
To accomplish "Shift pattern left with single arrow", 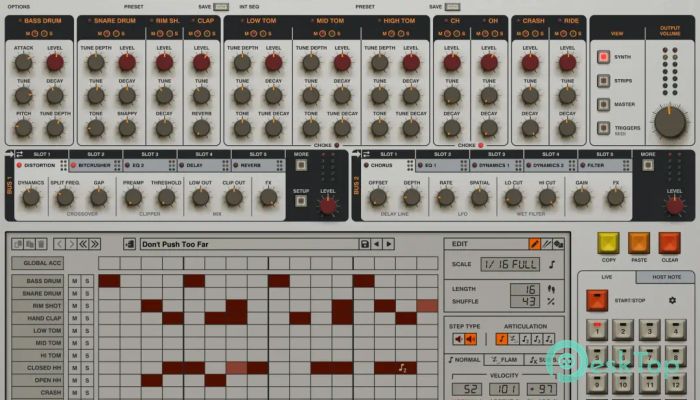I will click(x=59, y=244).
